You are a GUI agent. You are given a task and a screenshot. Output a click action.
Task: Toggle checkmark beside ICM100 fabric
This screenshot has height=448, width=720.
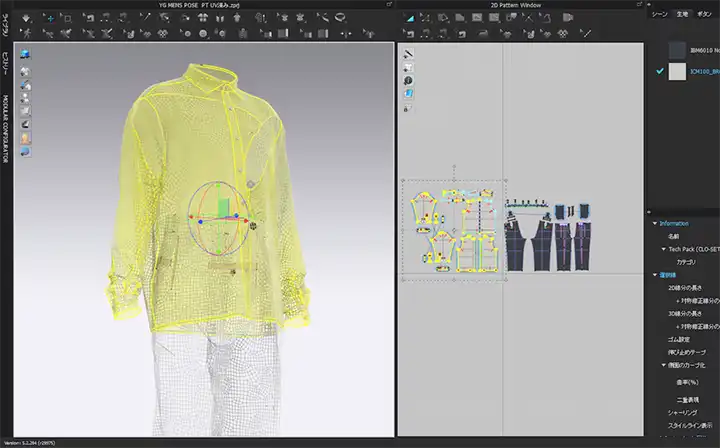pos(658,72)
